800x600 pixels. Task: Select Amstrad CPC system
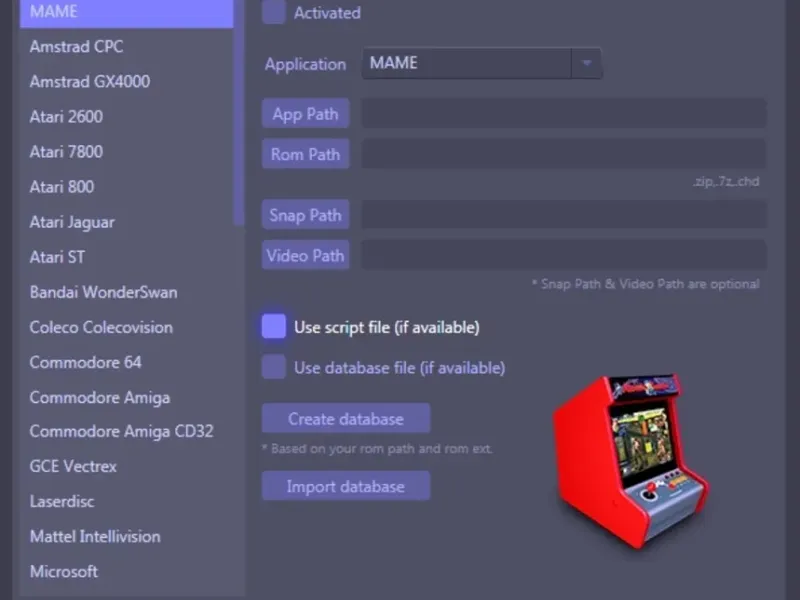click(77, 46)
